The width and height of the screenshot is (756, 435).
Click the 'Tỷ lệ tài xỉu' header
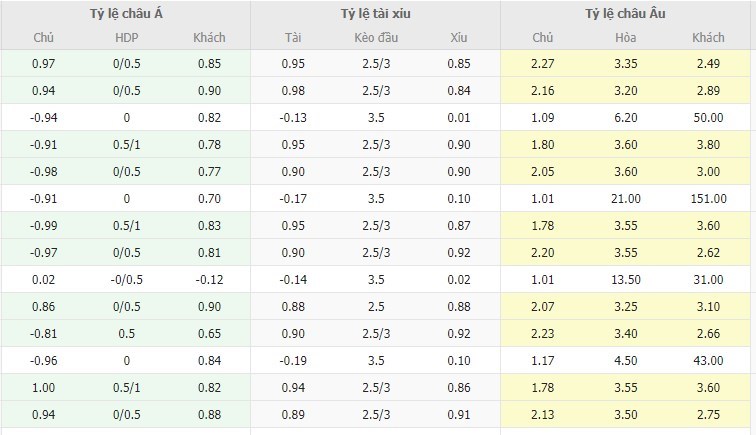tap(376, 14)
